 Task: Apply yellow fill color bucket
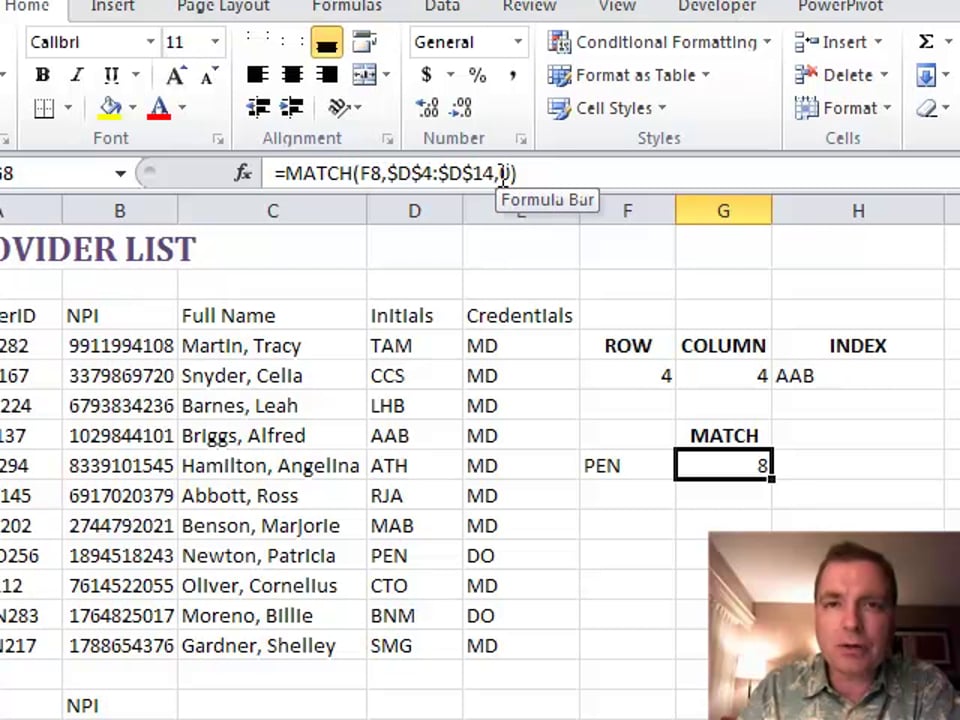pos(110,108)
